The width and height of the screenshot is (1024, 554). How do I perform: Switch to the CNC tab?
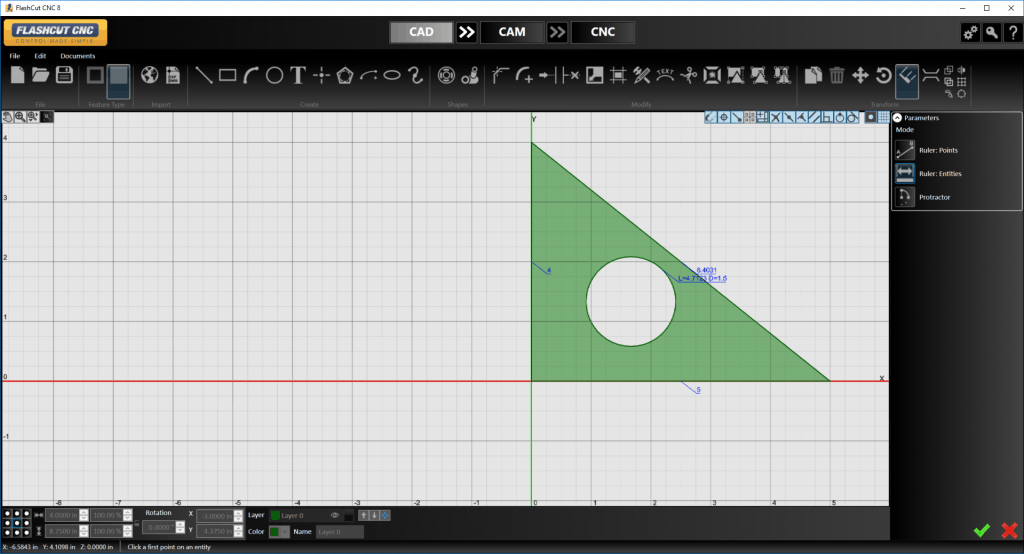pyautogui.click(x=603, y=32)
